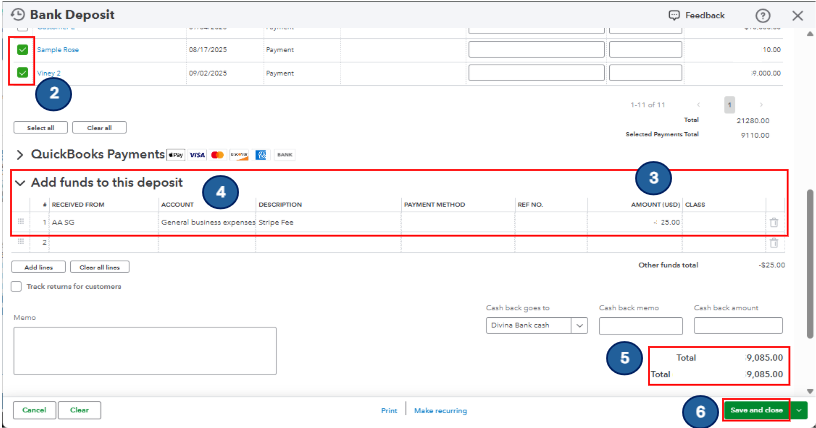Click Viney 2 memo input field
Screen dimensions: 816x428
click(537, 73)
